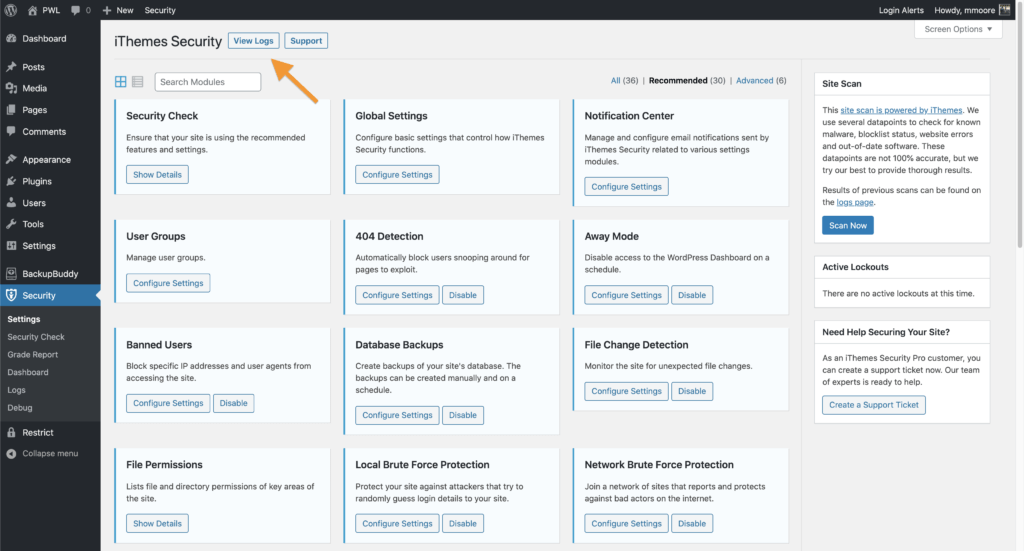
Task: Click the Pages icon in sidebar
Action: point(11,110)
